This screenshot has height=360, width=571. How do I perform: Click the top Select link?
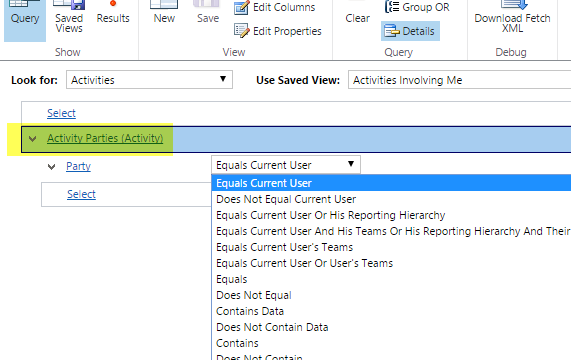click(61, 113)
